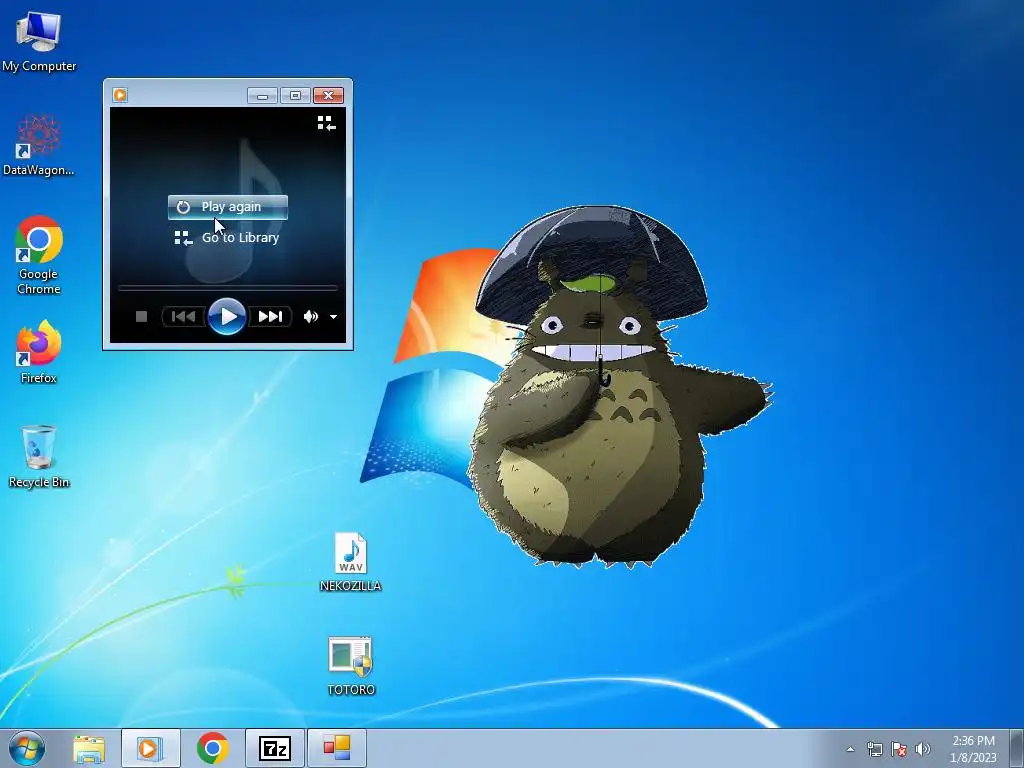Close the Media Player window
Viewport: 1024px width, 768px height.
point(328,95)
